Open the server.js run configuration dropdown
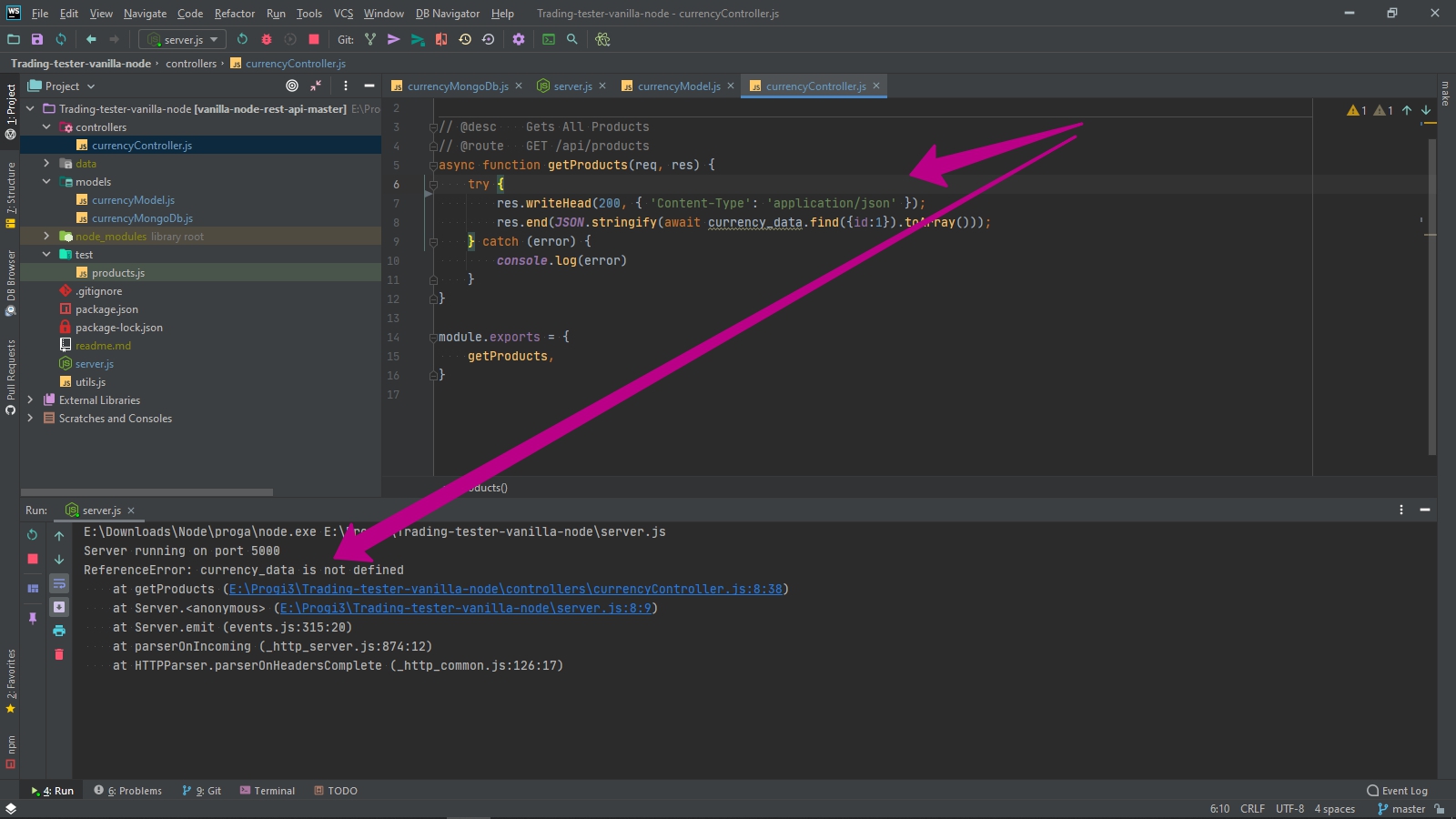This screenshot has width=1456, height=819. coord(183,39)
